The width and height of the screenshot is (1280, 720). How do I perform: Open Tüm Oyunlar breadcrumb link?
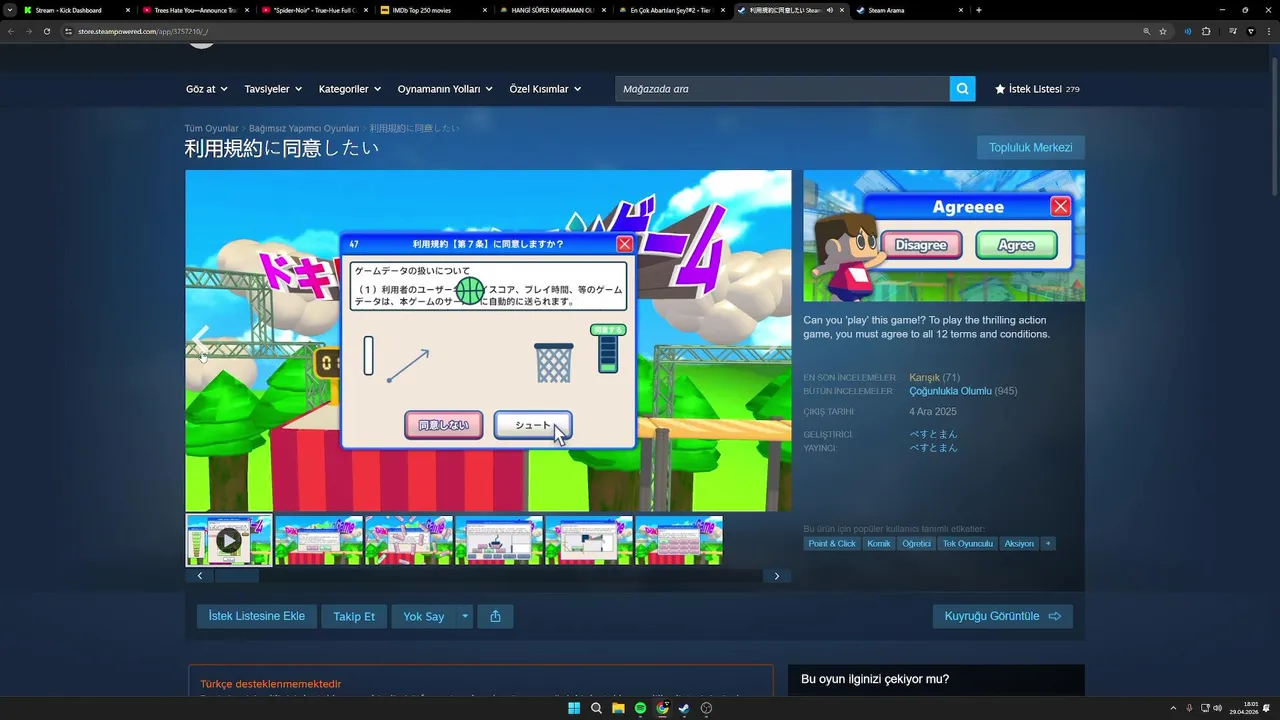(x=211, y=128)
